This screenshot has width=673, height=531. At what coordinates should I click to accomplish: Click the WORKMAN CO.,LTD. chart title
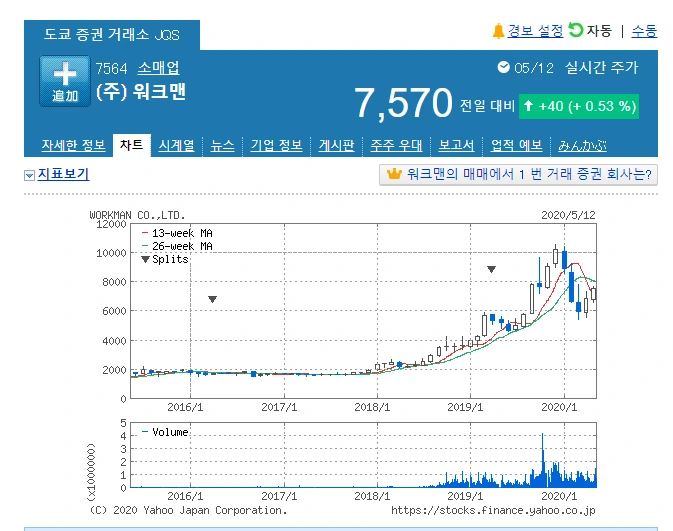pos(137,215)
